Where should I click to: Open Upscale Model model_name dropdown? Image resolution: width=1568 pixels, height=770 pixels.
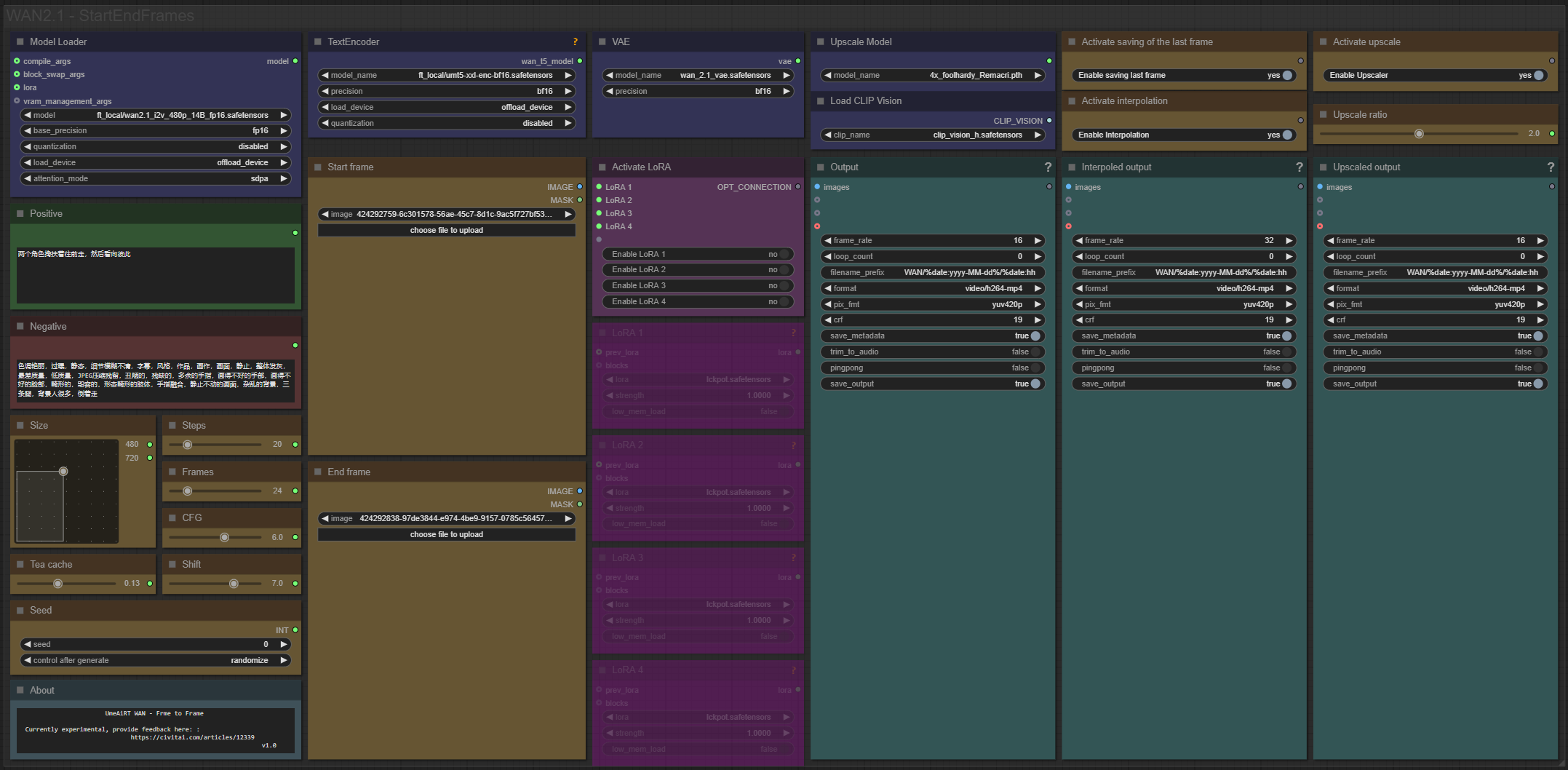point(933,75)
